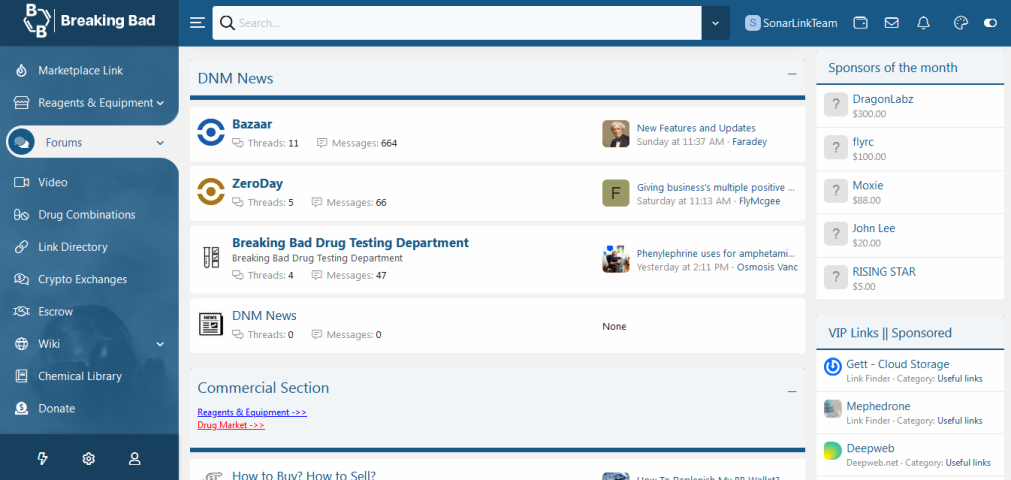Viewport: 1011px width, 480px height.
Task: Open the user profile sidebar footer icon
Action: point(134,459)
